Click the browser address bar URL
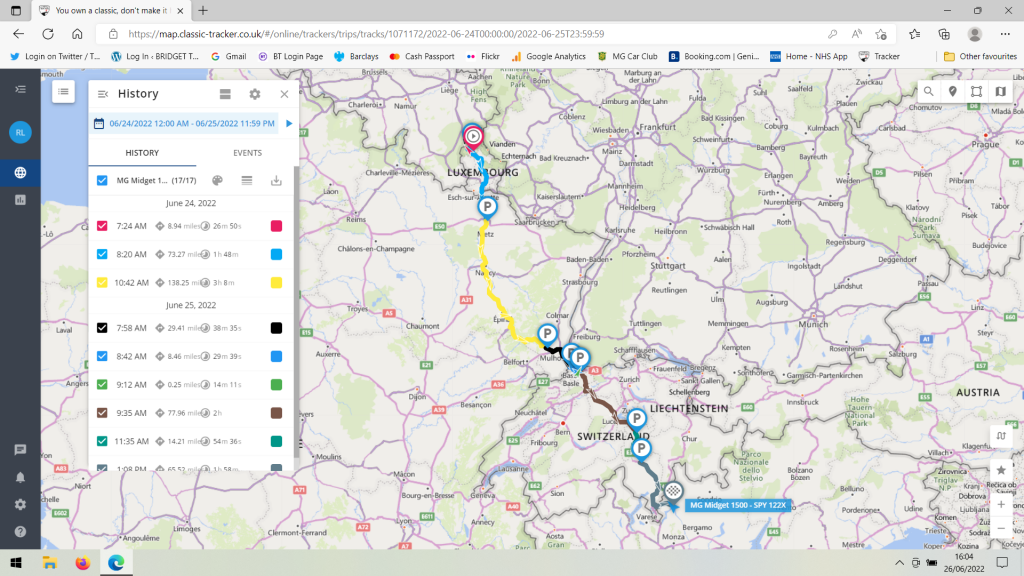The height and width of the screenshot is (576, 1024). [x=366, y=34]
